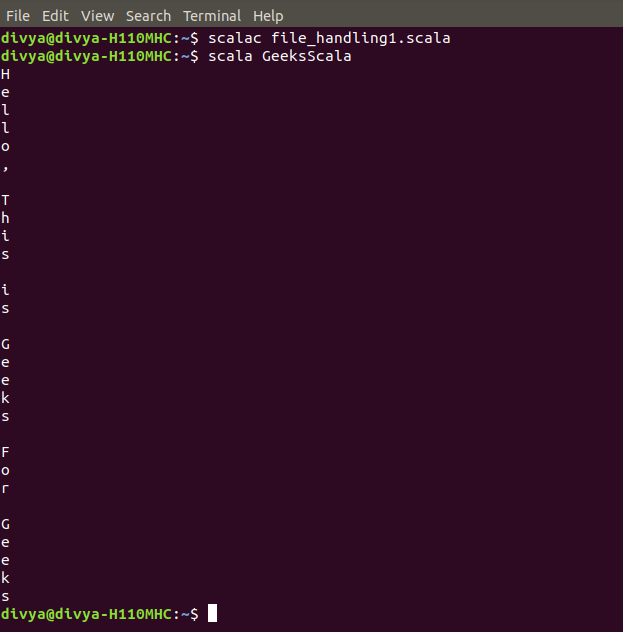Open the File menu
The width and height of the screenshot is (623, 632).
pyautogui.click(x=18, y=16)
